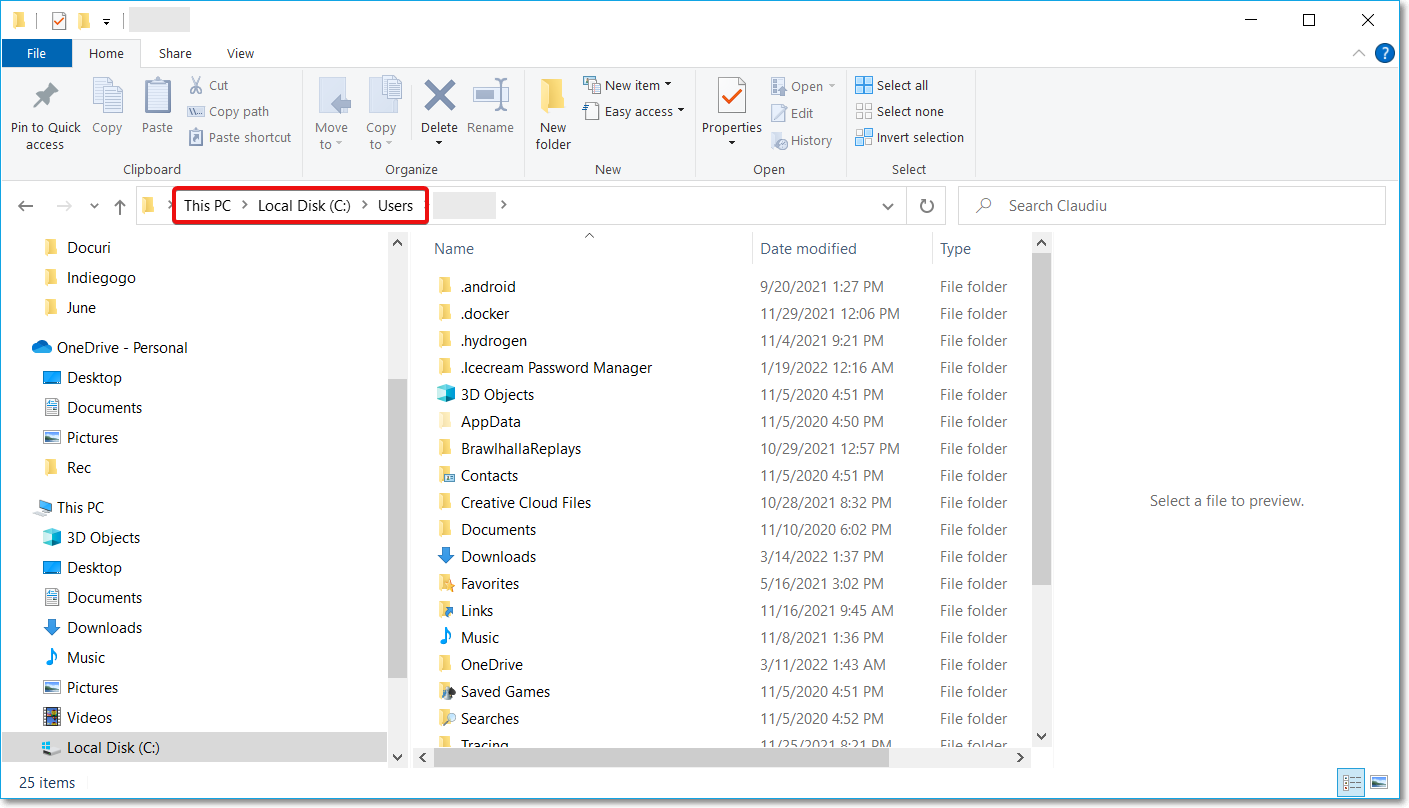
Task: Switch to the View ribbon tab
Action: click(x=240, y=53)
